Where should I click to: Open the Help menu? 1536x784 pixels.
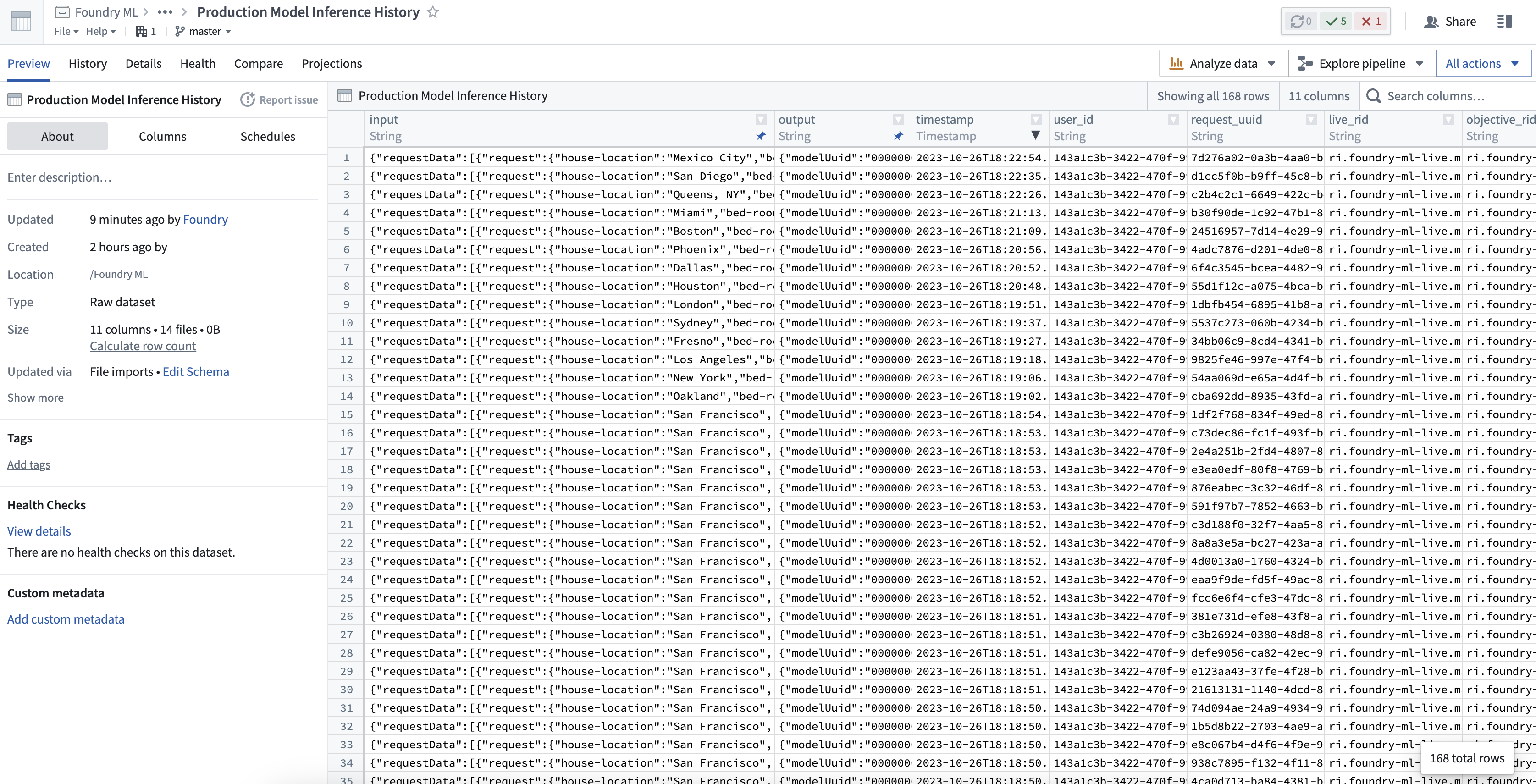tap(101, 31)
